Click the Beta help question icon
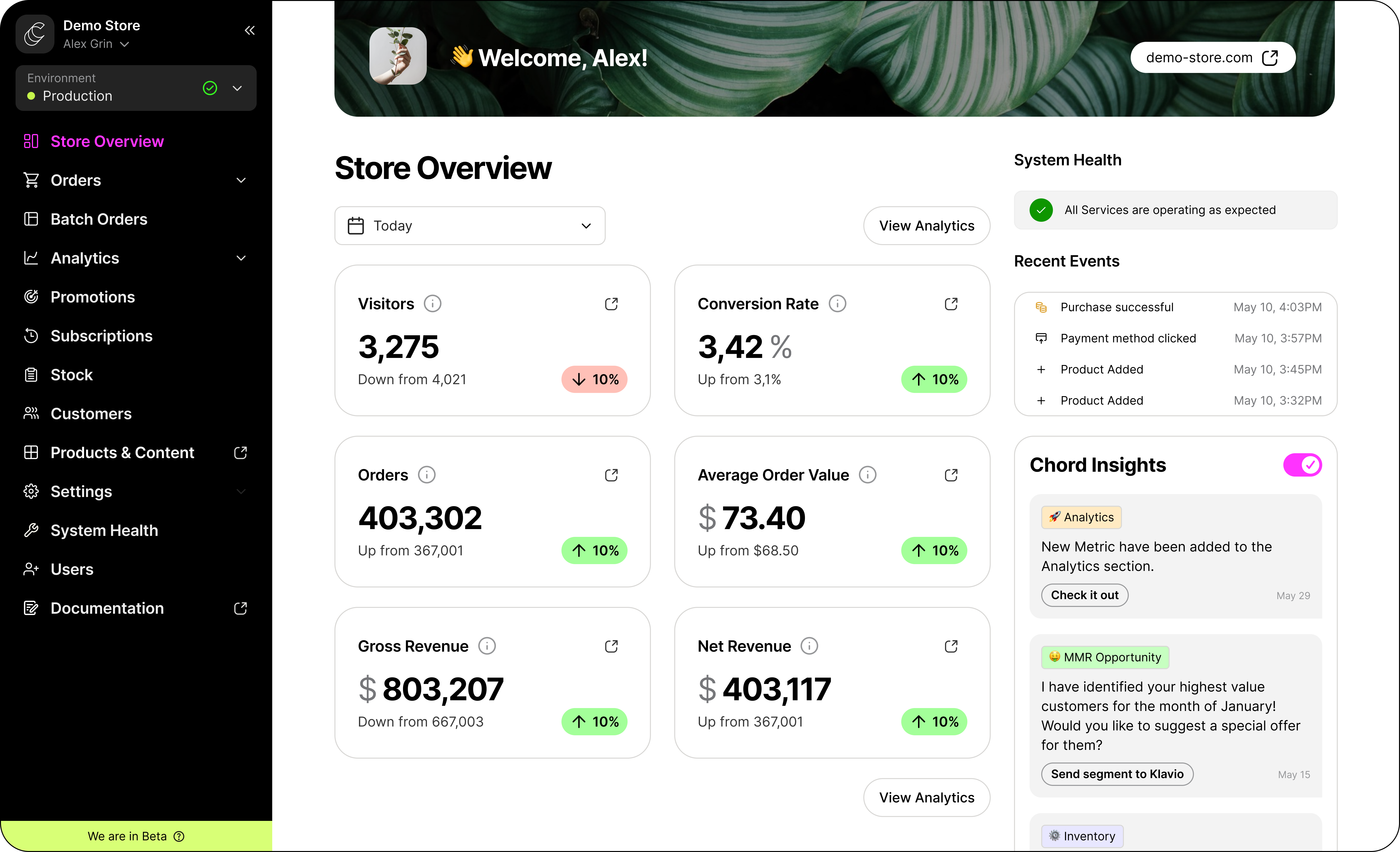1400x852 pixels. pos(179,836)
